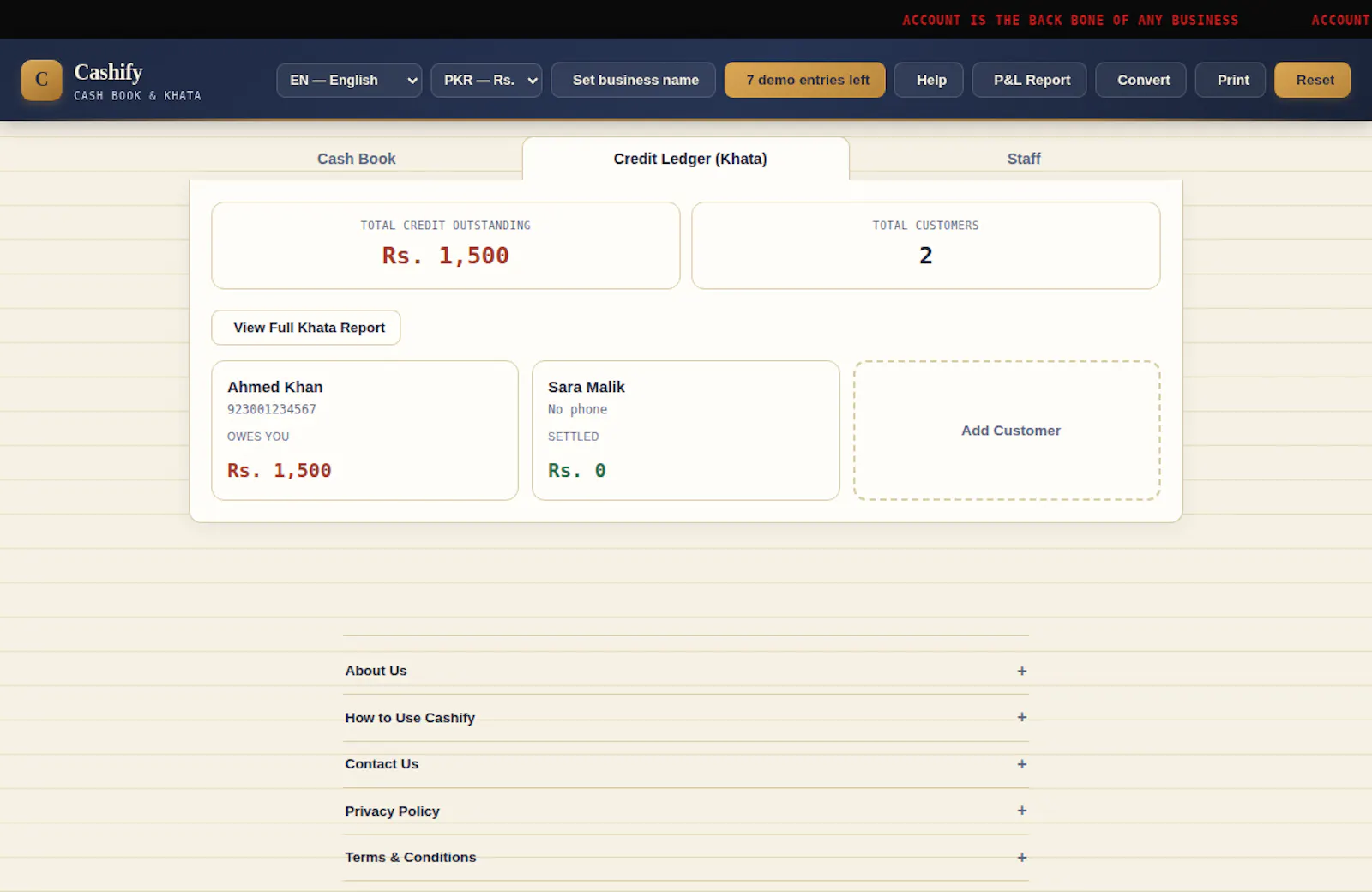Click the Add Customer card

(x=1007, y=431)
